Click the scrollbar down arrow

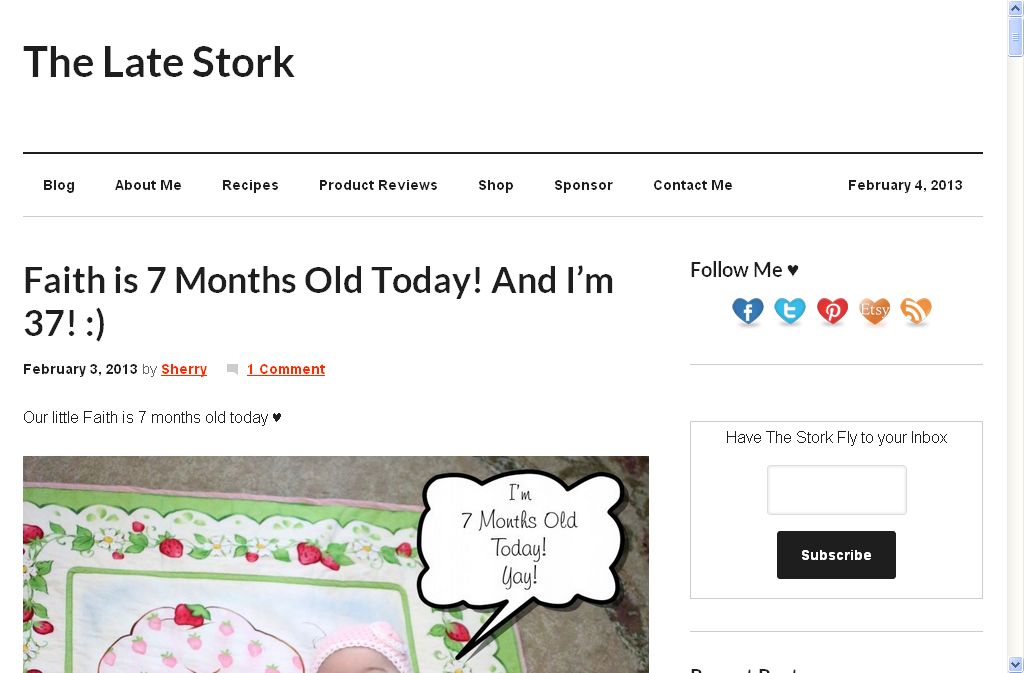click(x=1015, y=664)
